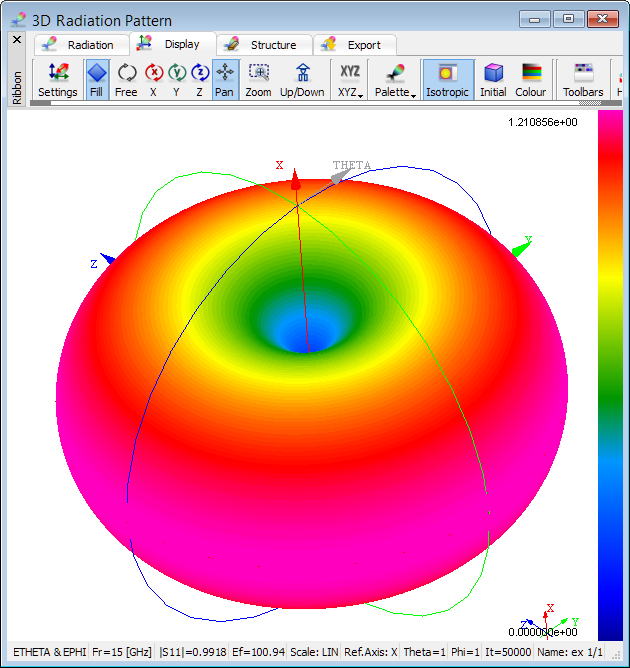Viewport: 630px width, 668px height.
Task: Reset to the Initial view
Action: click(x=493, y=80)
